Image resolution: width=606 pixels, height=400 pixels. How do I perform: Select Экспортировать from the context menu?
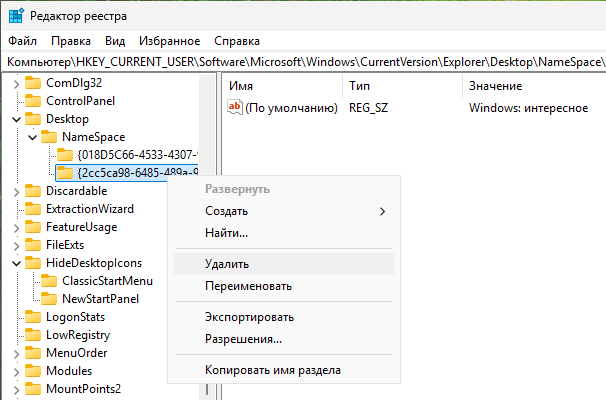tap(249, 317)
